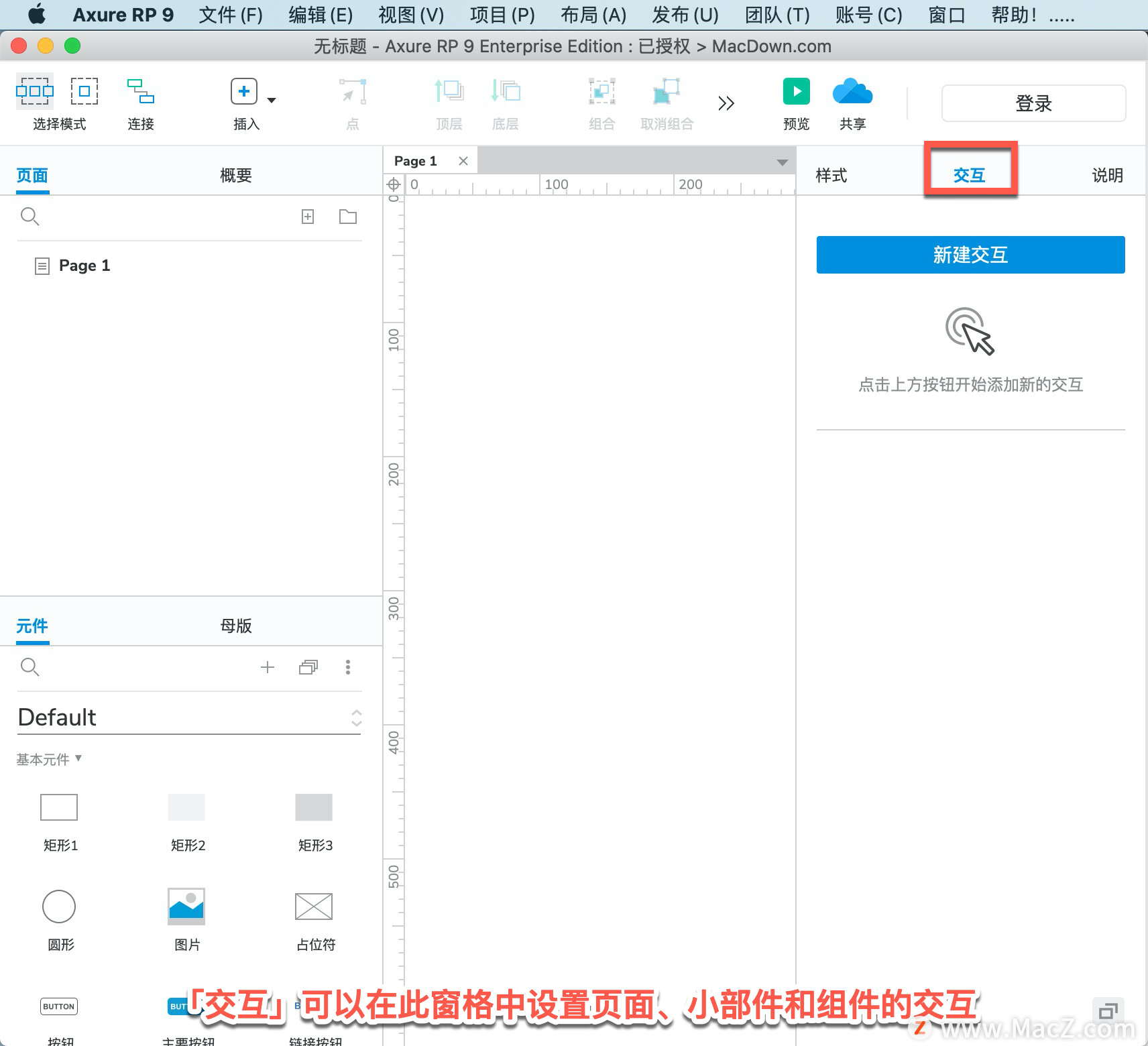Click the green Preview play button

coord(797,91)
